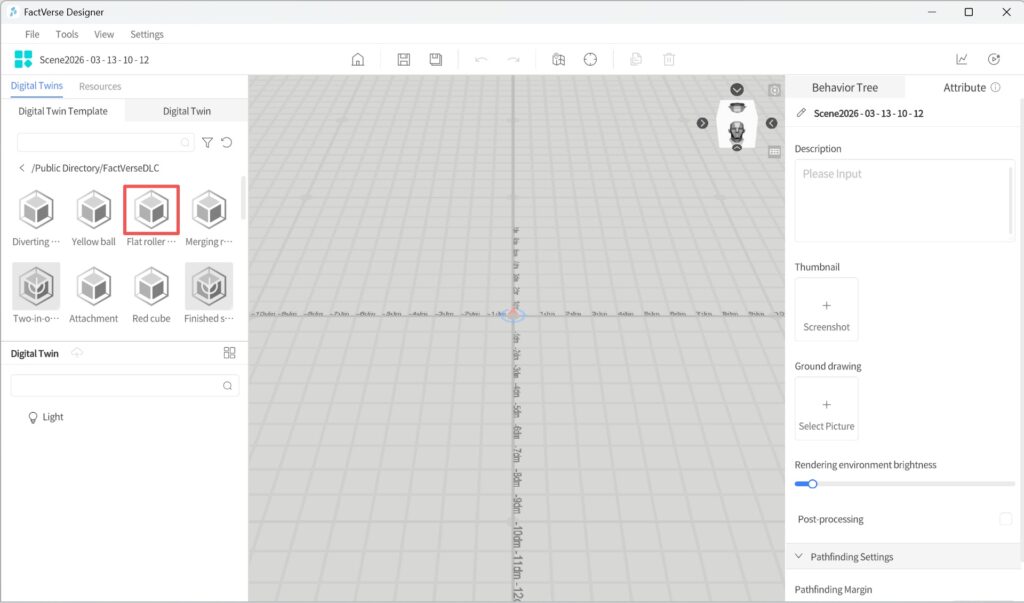The image size is (1024, 603).
Task: Click the Home icon in toolbar
Action: point(357,60)
